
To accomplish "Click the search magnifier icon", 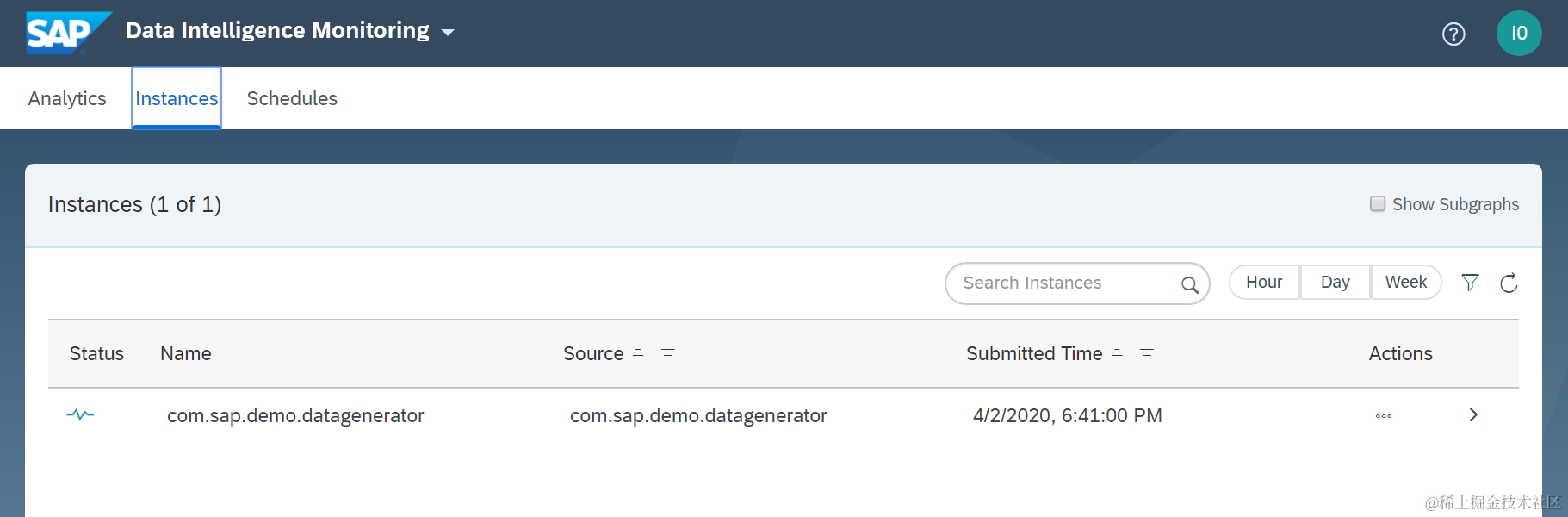I will [1190, 284].
